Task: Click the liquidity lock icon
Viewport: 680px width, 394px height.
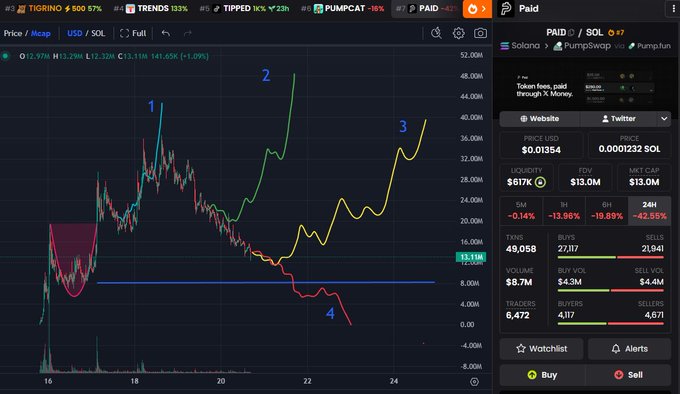Action: (540, 182)
